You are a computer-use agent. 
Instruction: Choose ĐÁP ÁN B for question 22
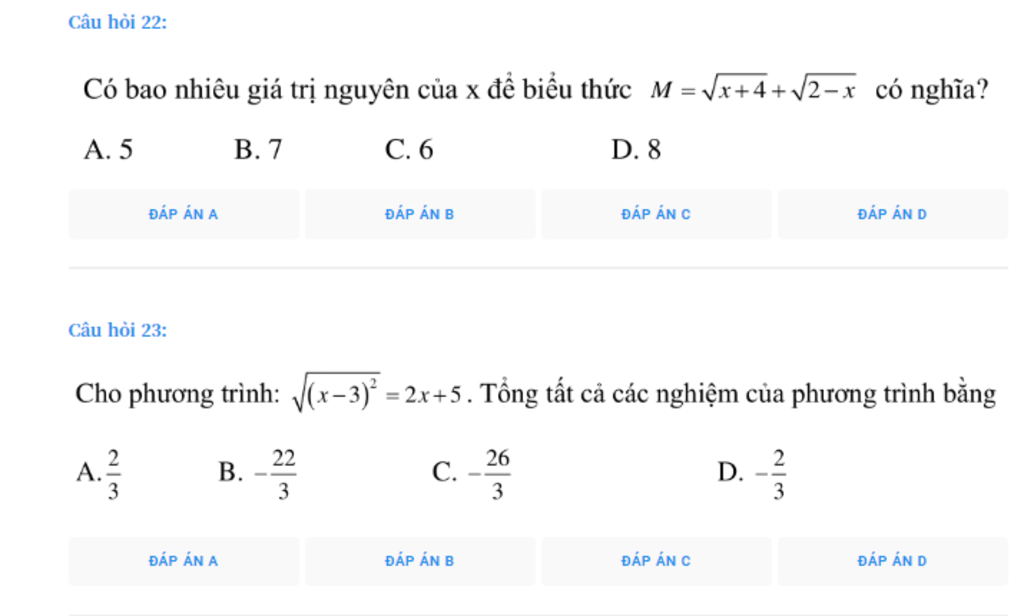pyautogui.click(x=420, y=214)
